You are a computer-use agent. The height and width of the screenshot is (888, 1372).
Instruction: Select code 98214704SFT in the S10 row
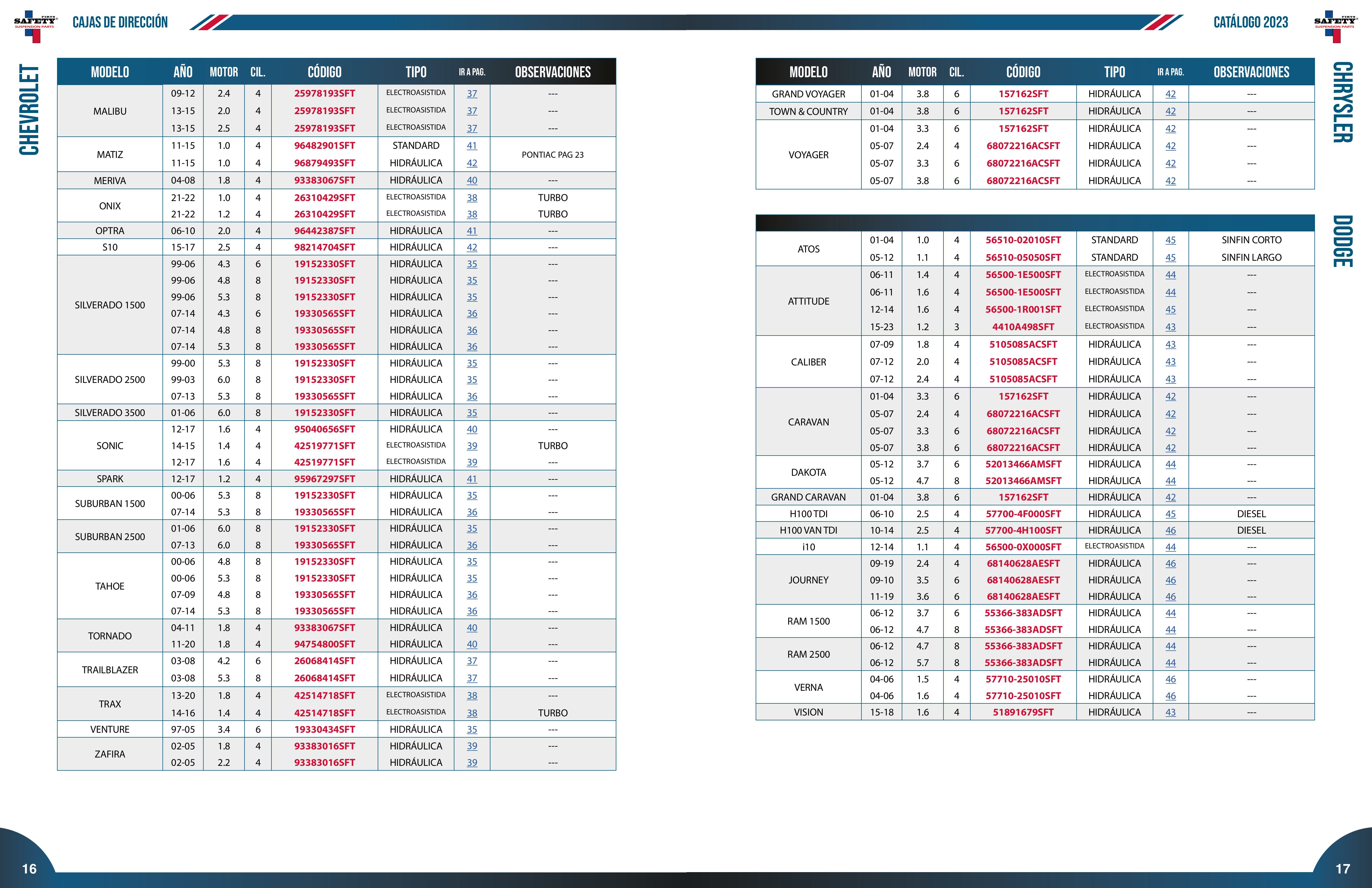(x=324, y=247)
